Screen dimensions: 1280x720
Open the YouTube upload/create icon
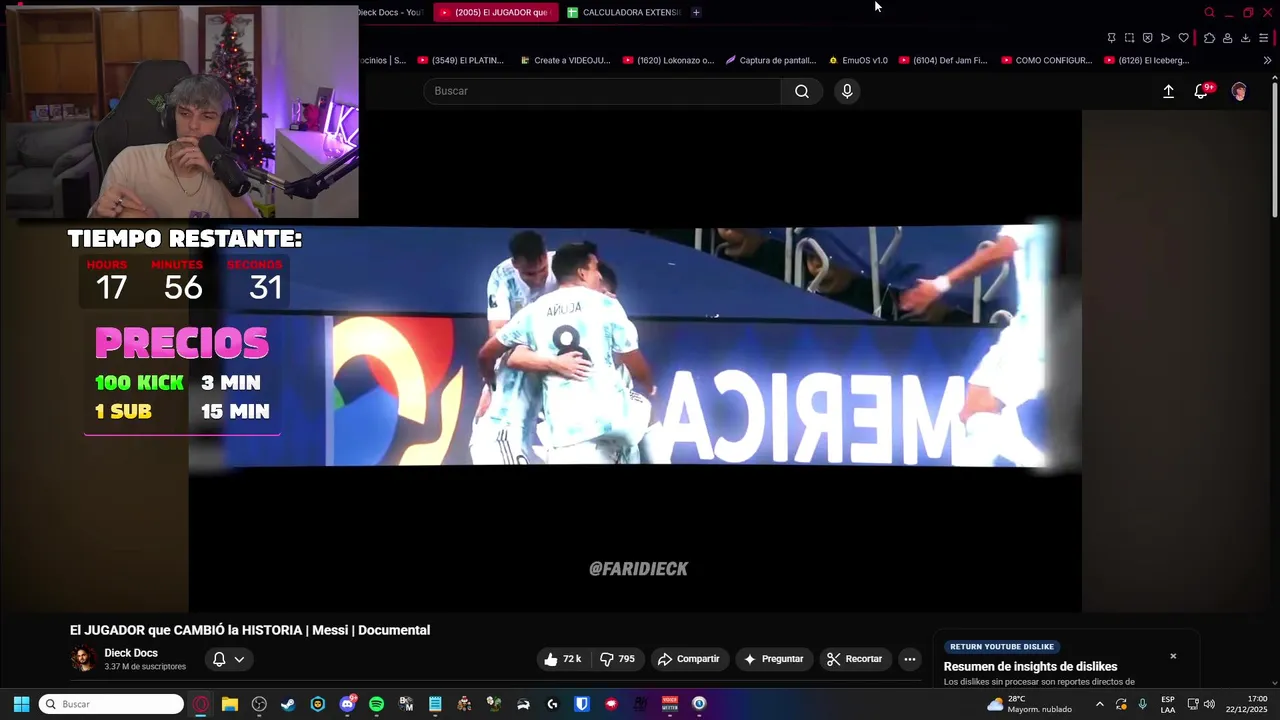[x=1168, y=91]
